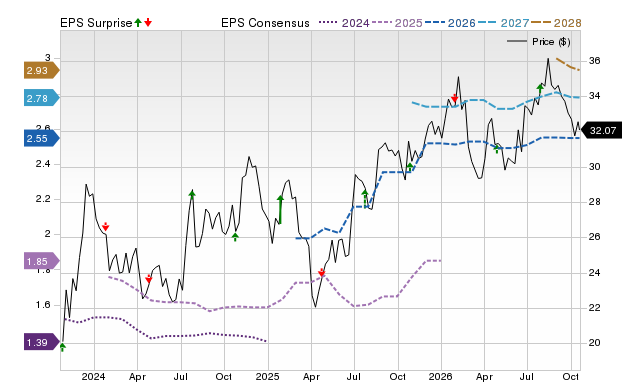
Task: Click the 2.2 label on the EPS axis
Action: tap(43, 199)
